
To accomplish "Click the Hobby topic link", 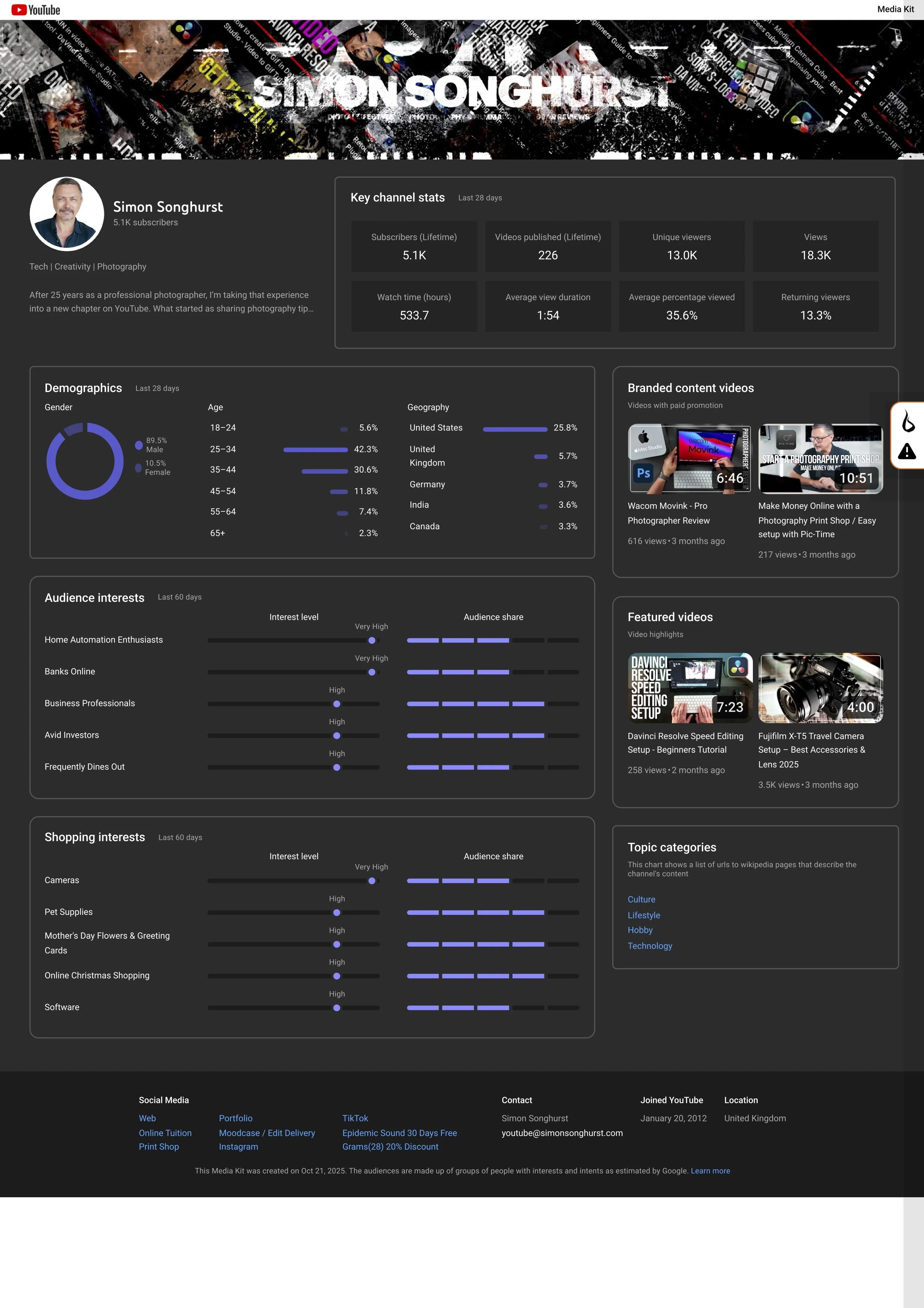I will coord(640,930).
